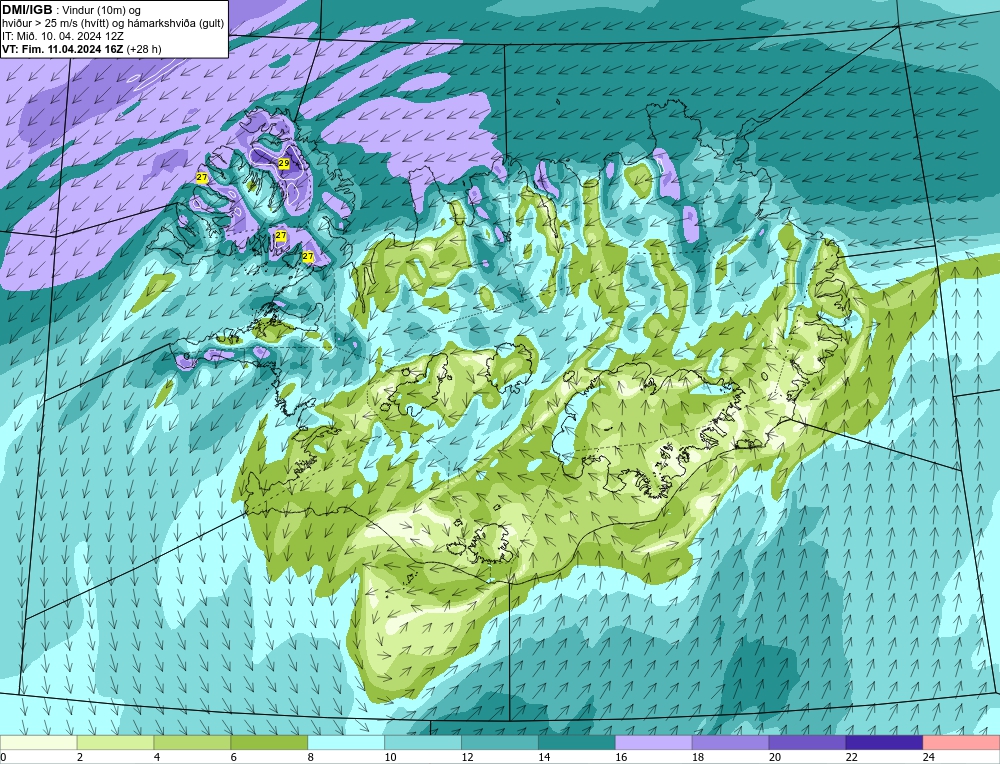Click the legend scale value '6'
Viewport: 1000px width, 764px height.
click(234, 757)
